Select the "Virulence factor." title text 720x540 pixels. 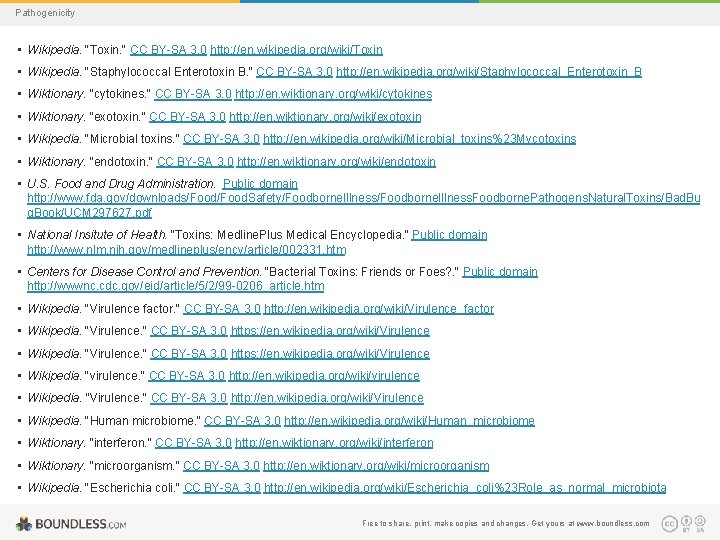coord(133,309)
